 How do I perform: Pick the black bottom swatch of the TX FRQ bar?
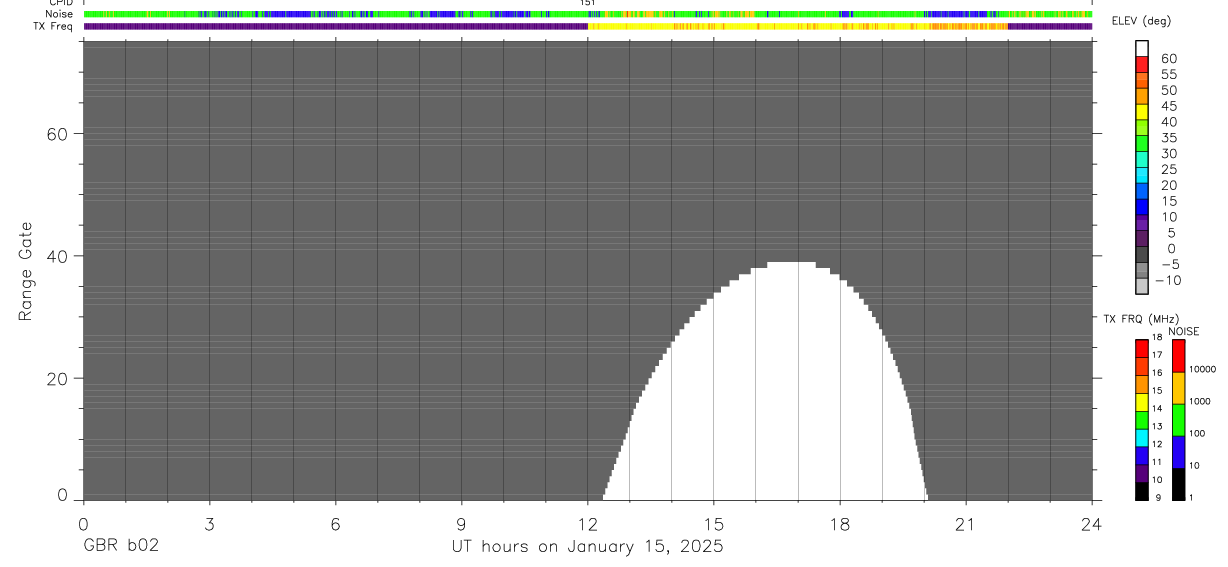1141,491
